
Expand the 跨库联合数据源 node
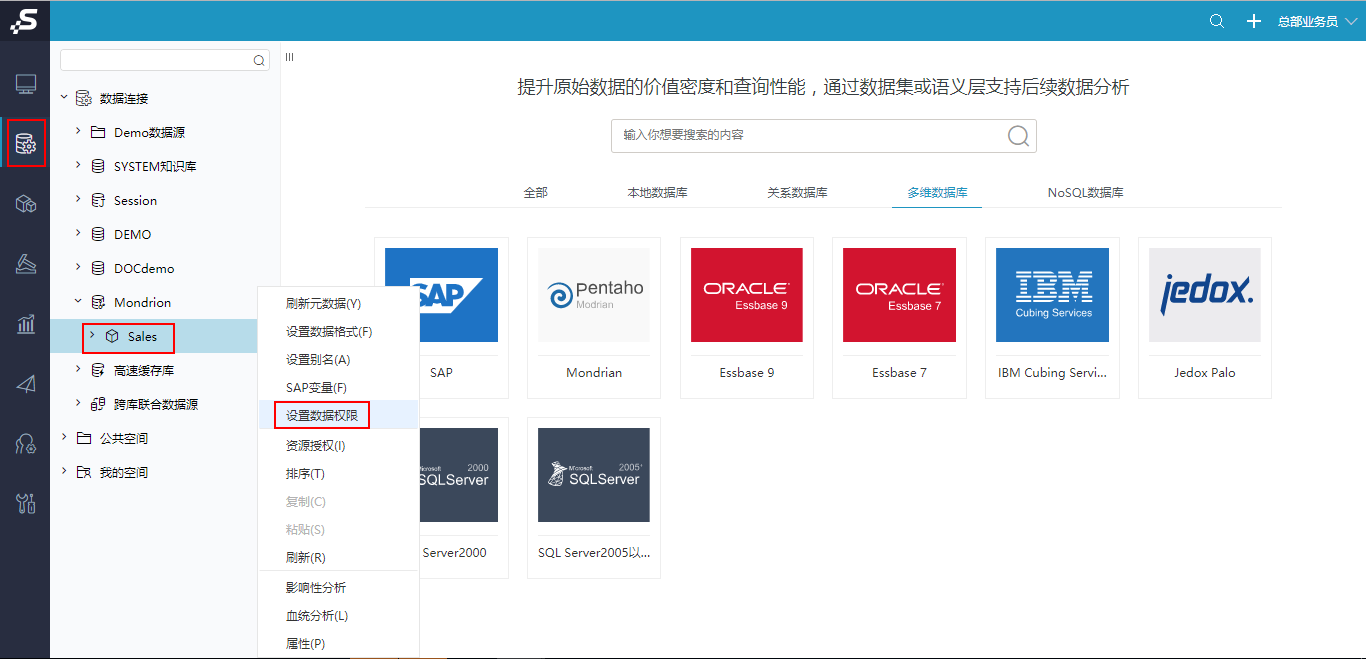pos(78,404)
